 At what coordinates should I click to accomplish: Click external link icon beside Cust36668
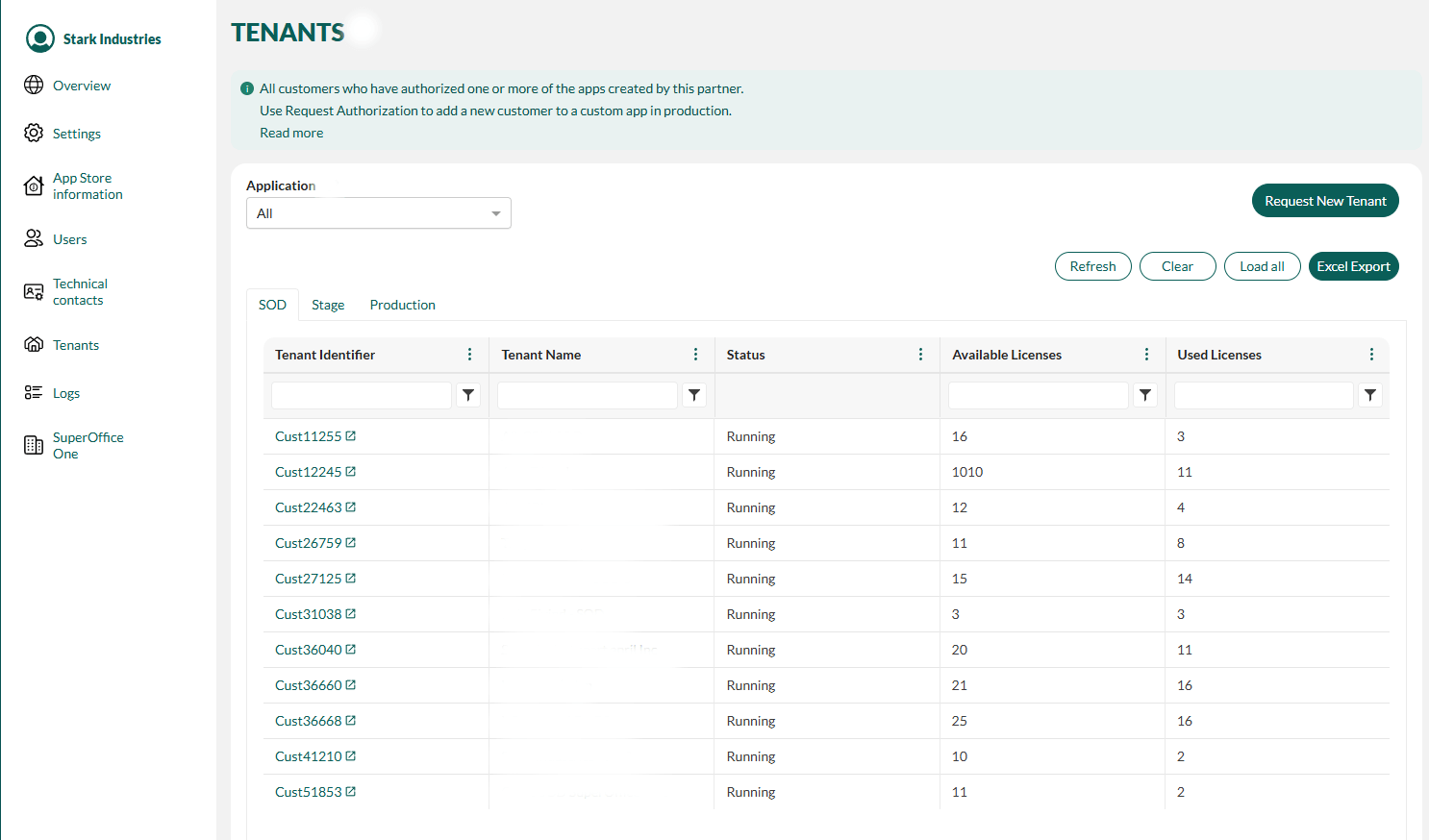351,721
